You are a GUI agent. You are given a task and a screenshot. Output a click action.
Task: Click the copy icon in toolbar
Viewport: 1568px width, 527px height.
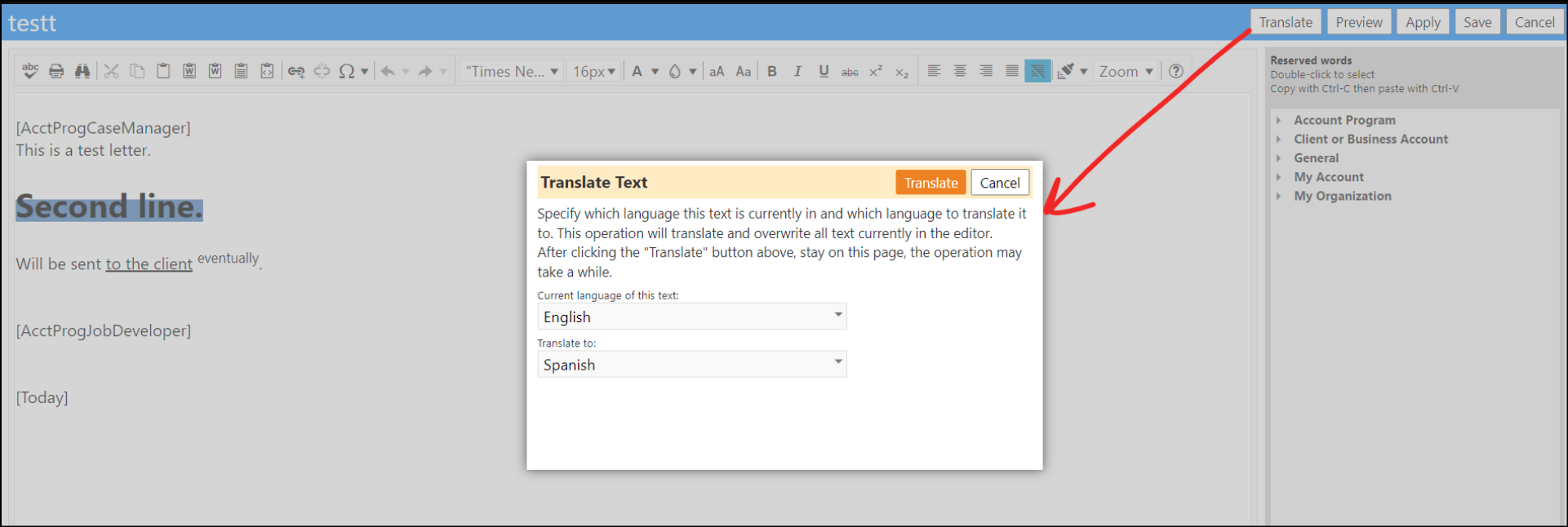(137, 71)
